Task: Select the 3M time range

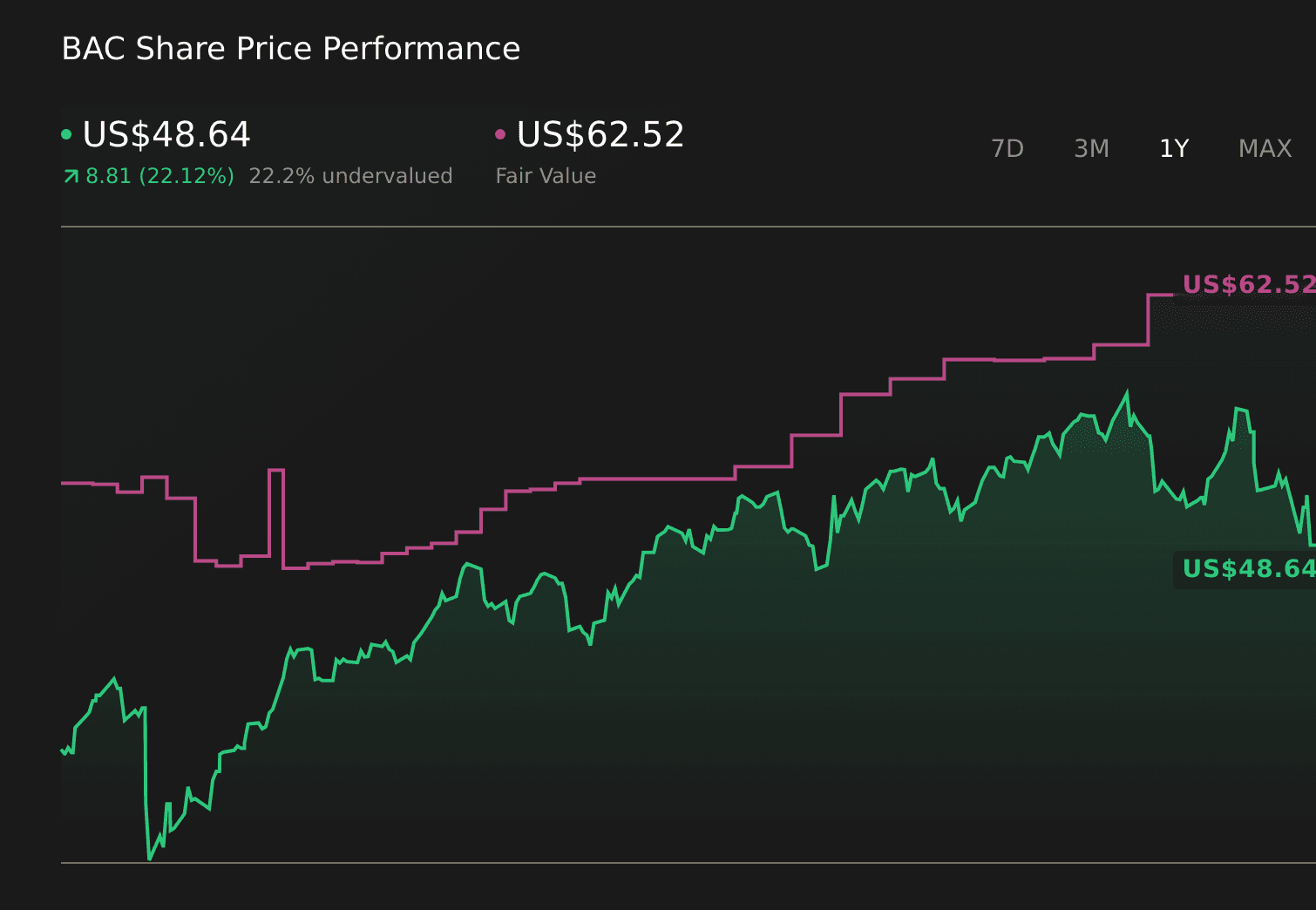Action: coord(1091,149)
